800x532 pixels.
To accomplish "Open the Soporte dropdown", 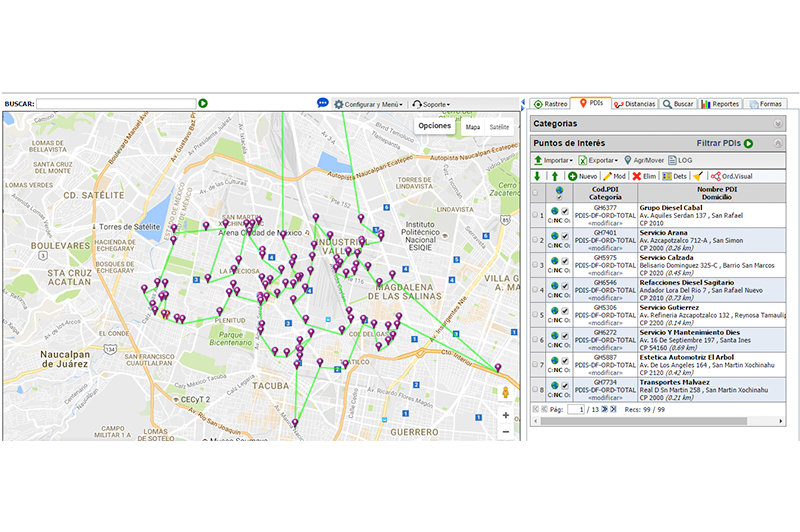I will tap(431, 104).
